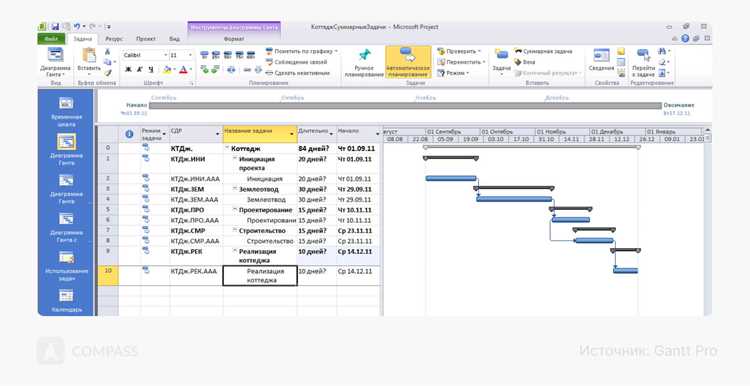Image resolution: width=750 pixels, height=386 pixels.
Task: Collapse the Землеотвод summary task
Action: pyautogui.click(x=235, y=189)
